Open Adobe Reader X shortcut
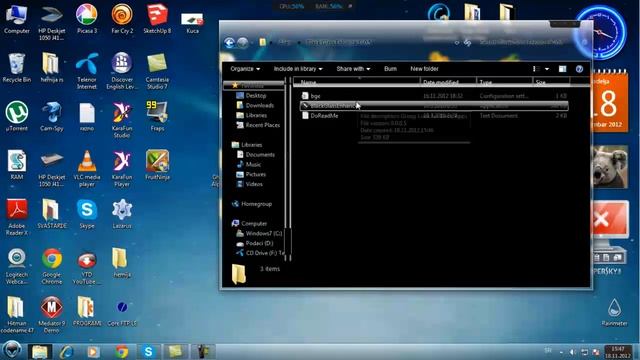This screenshot has width=640, height=360. coord(17,217)
